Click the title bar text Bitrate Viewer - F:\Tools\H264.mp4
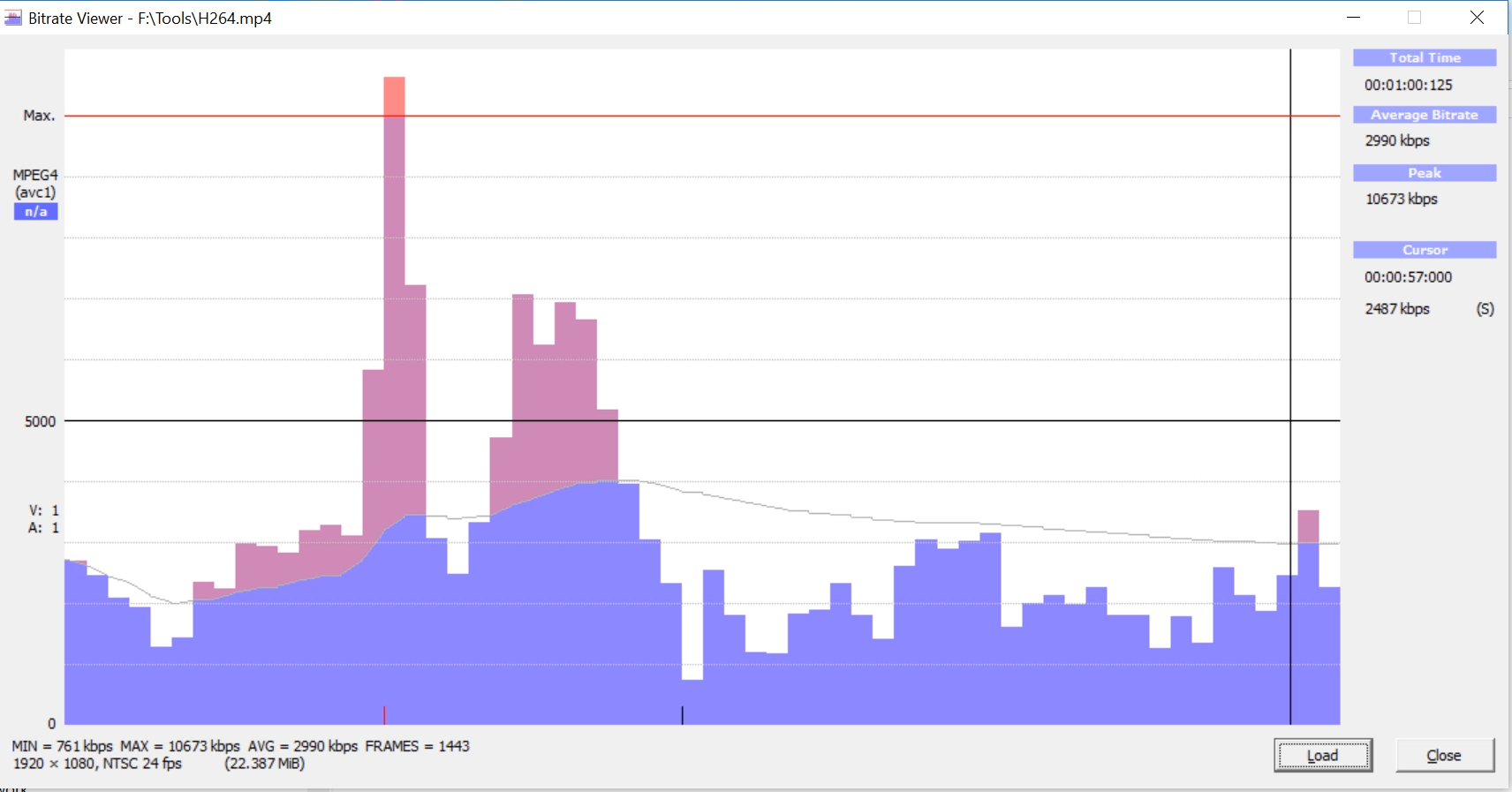Image resolution: width=1512 pixels, height=792 pixels. [x=150, y=18]
